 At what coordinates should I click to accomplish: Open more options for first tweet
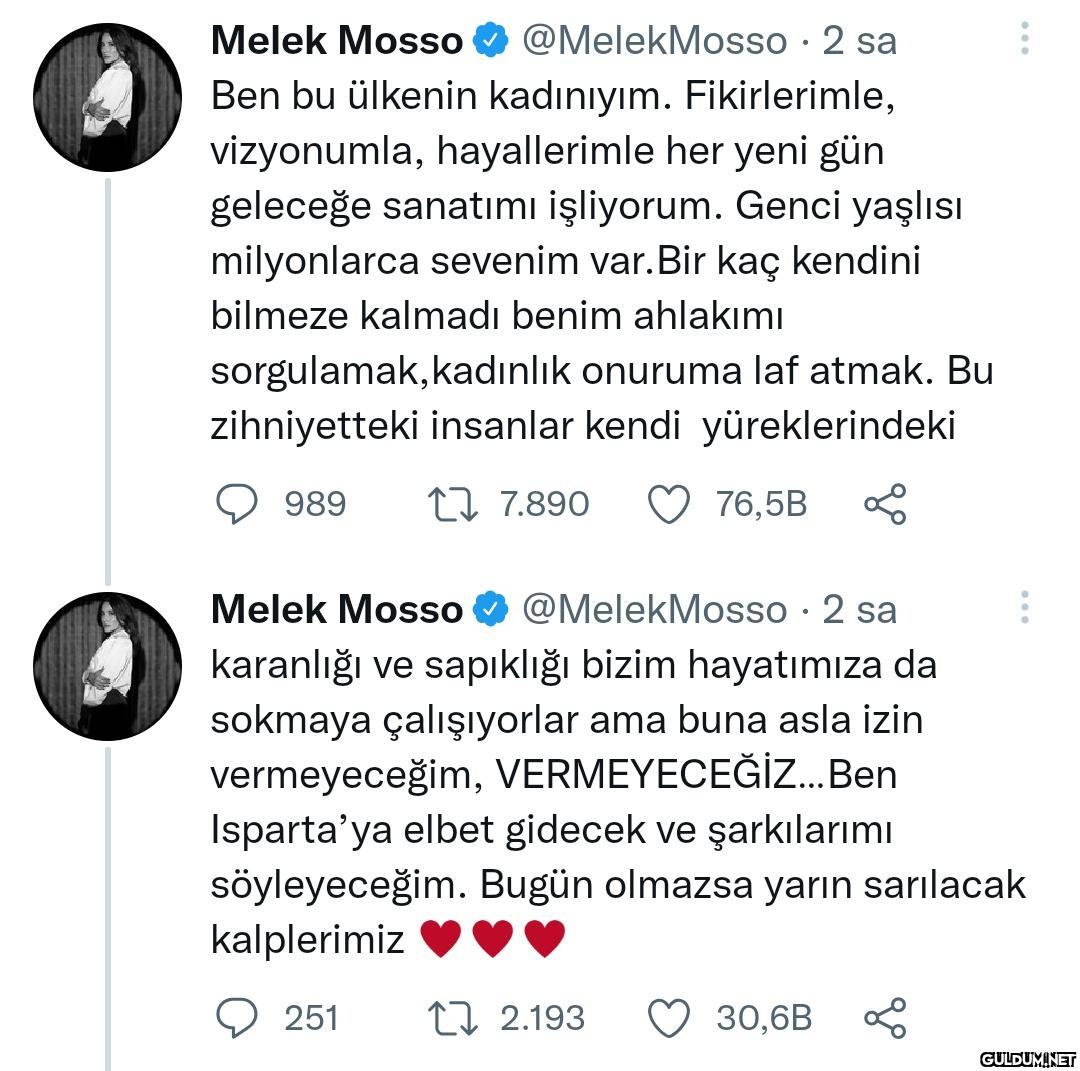click(x=1024, y=38)
